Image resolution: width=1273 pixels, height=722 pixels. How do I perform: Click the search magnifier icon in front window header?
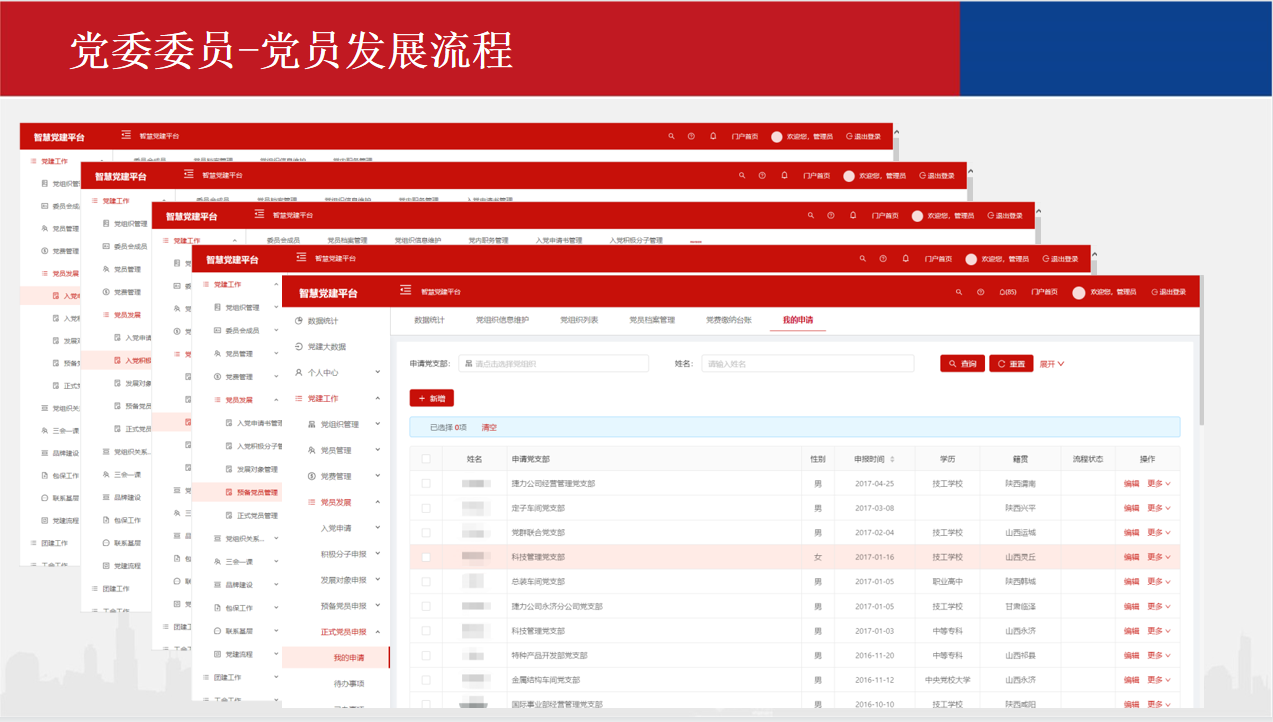958,292
